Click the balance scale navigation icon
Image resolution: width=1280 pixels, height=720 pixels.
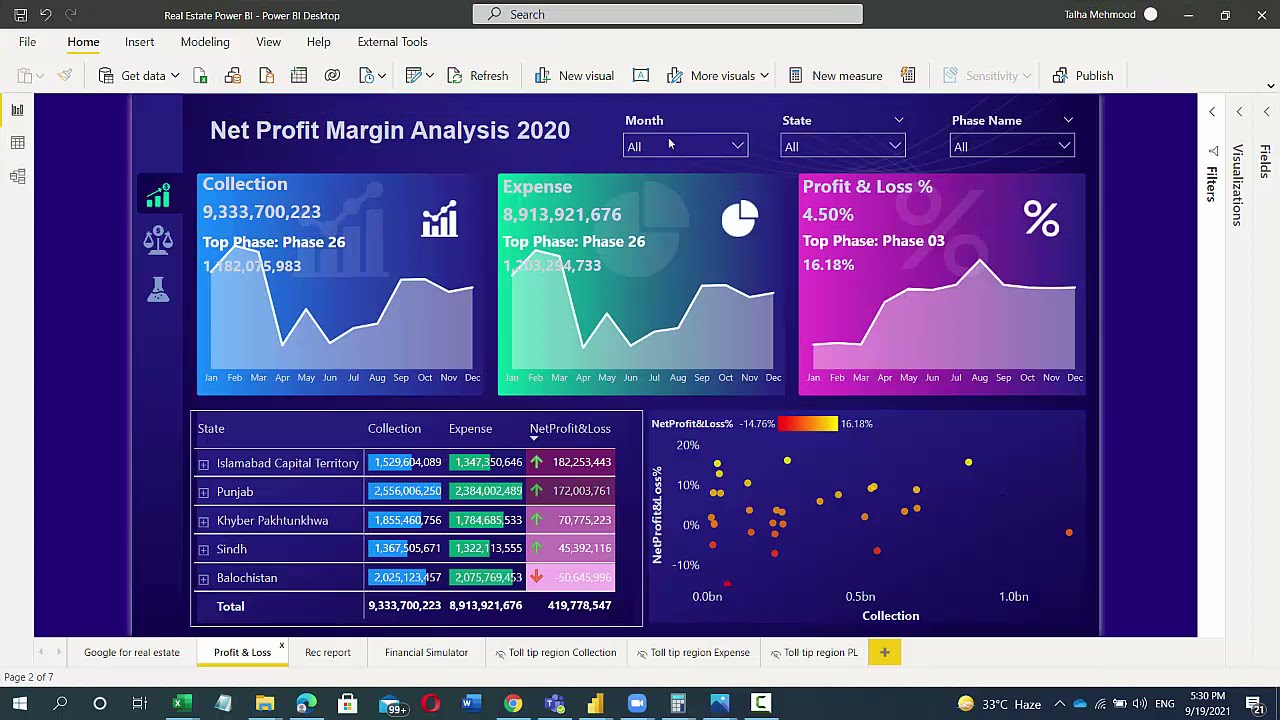[158, 240]
